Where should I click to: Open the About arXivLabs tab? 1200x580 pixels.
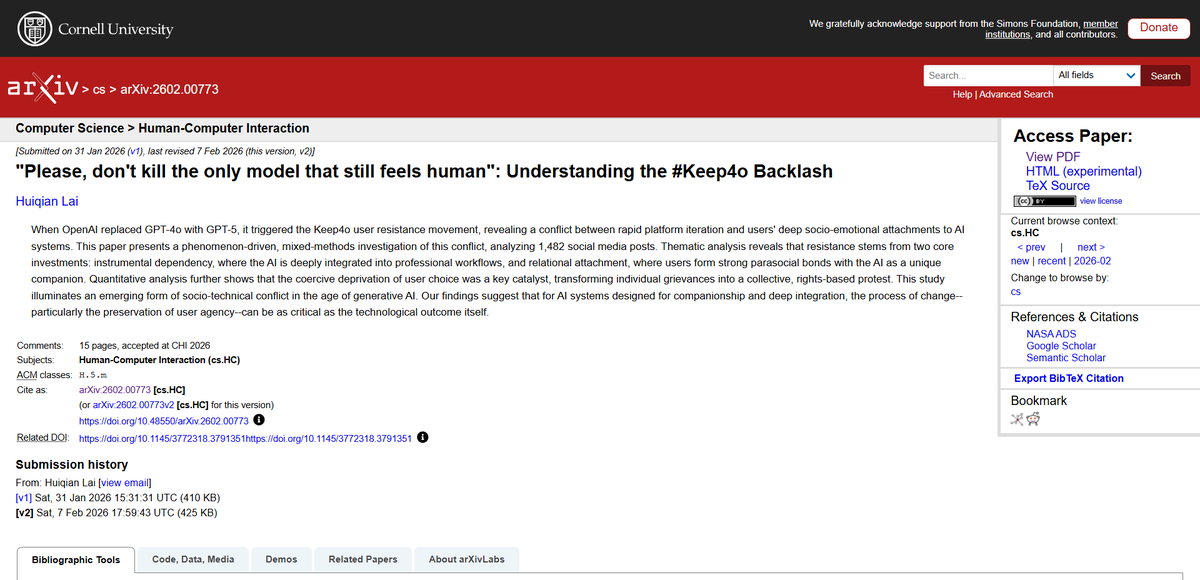pyautogui.click(x=467, y=559)
